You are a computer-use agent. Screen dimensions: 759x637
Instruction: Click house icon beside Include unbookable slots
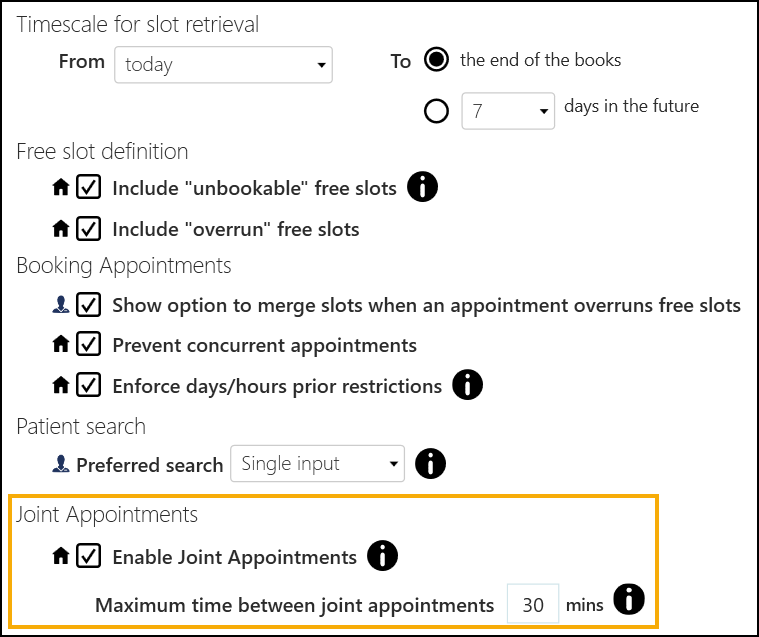61,188
